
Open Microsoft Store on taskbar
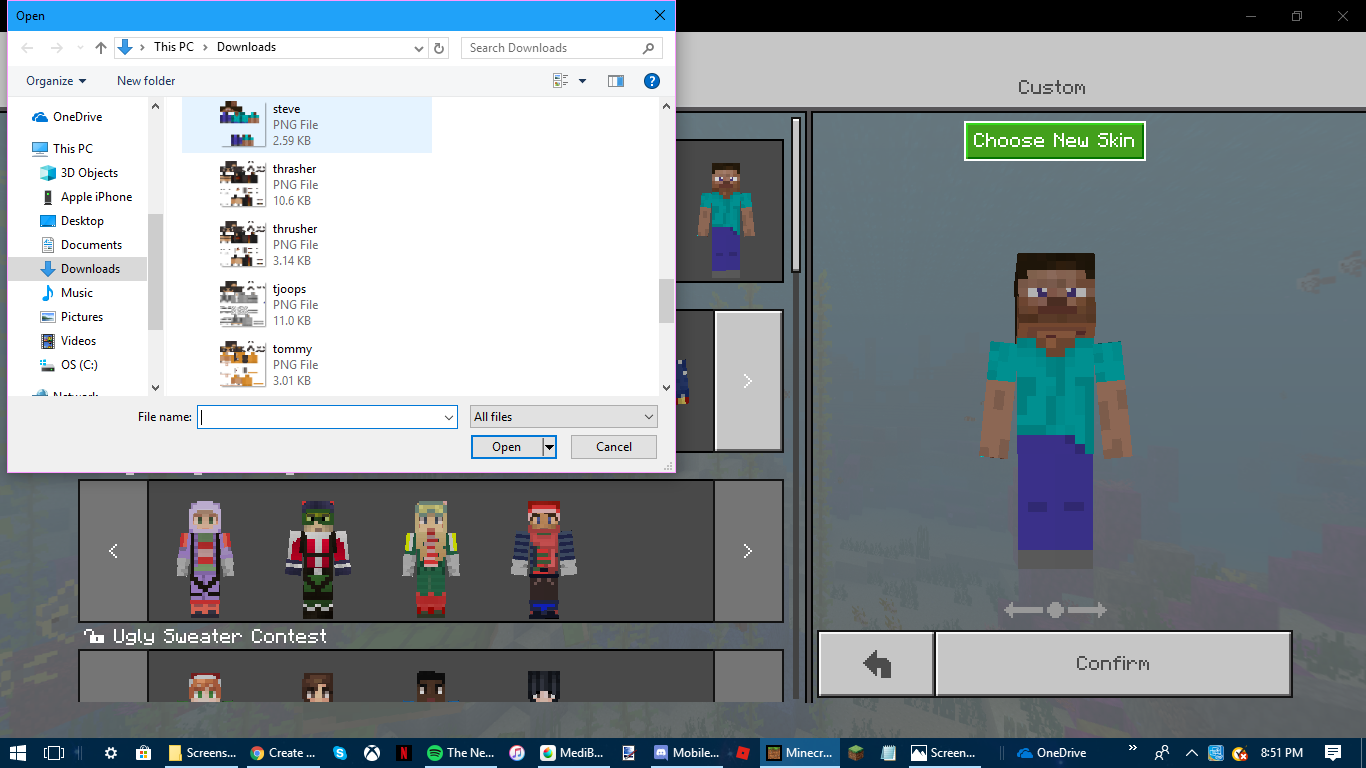143,753
